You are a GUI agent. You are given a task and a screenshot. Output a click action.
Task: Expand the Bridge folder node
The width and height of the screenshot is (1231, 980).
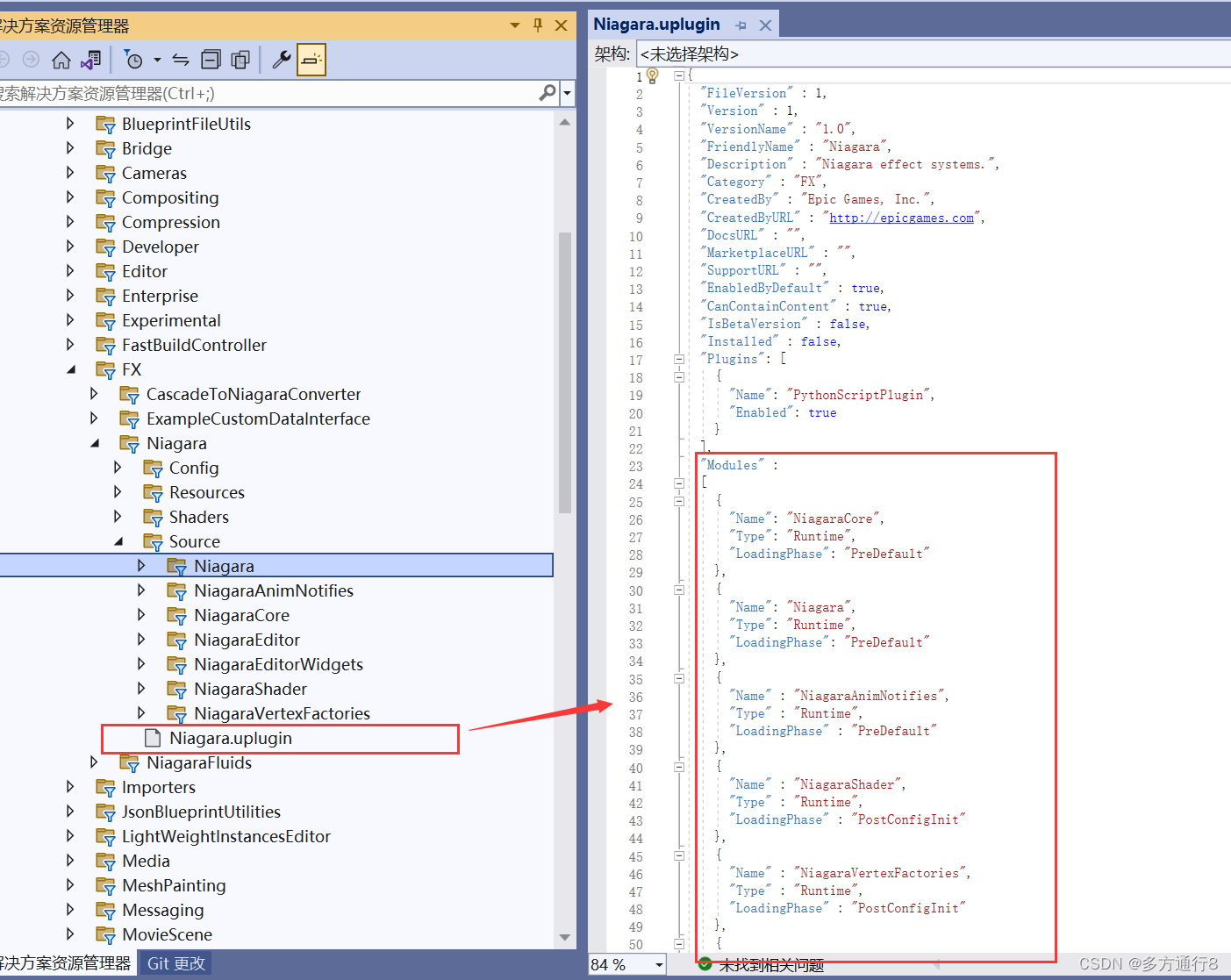(70, 148)
